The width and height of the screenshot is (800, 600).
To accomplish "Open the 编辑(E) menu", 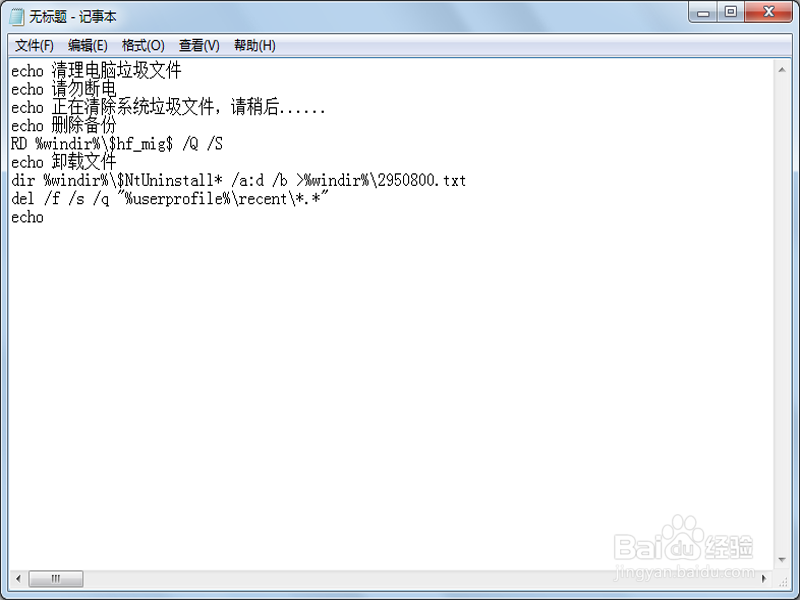I will tap(88, 45).
